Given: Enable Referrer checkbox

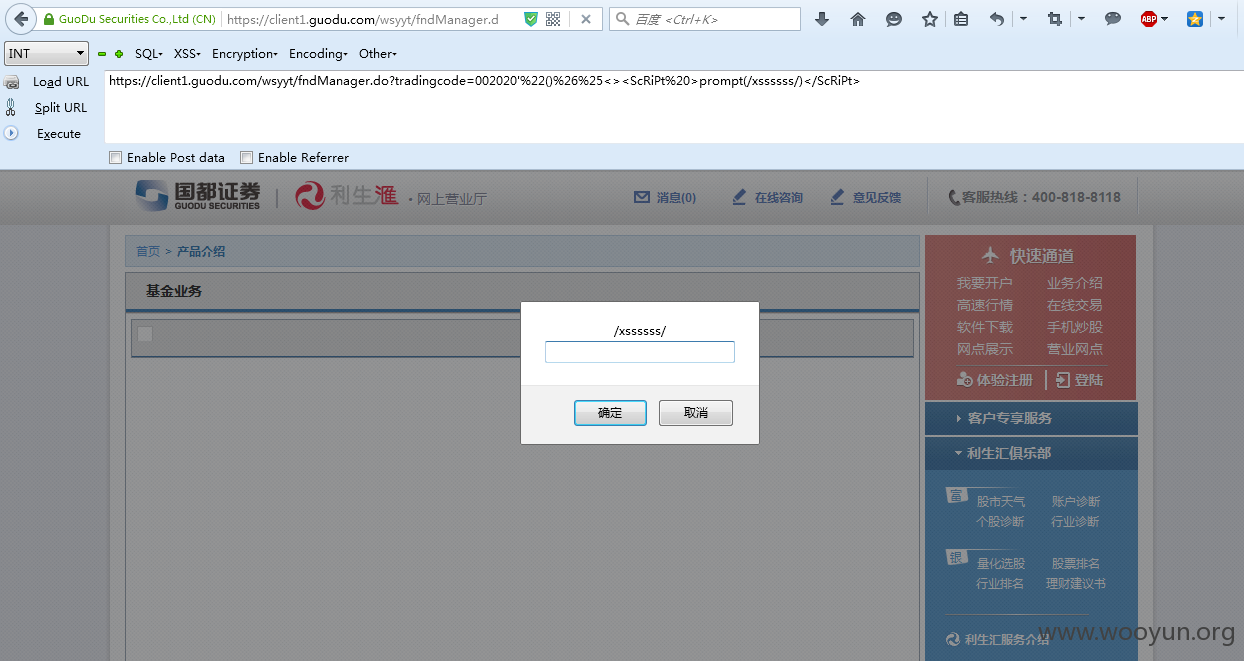Looking at the screenshot, I should 247,157.
